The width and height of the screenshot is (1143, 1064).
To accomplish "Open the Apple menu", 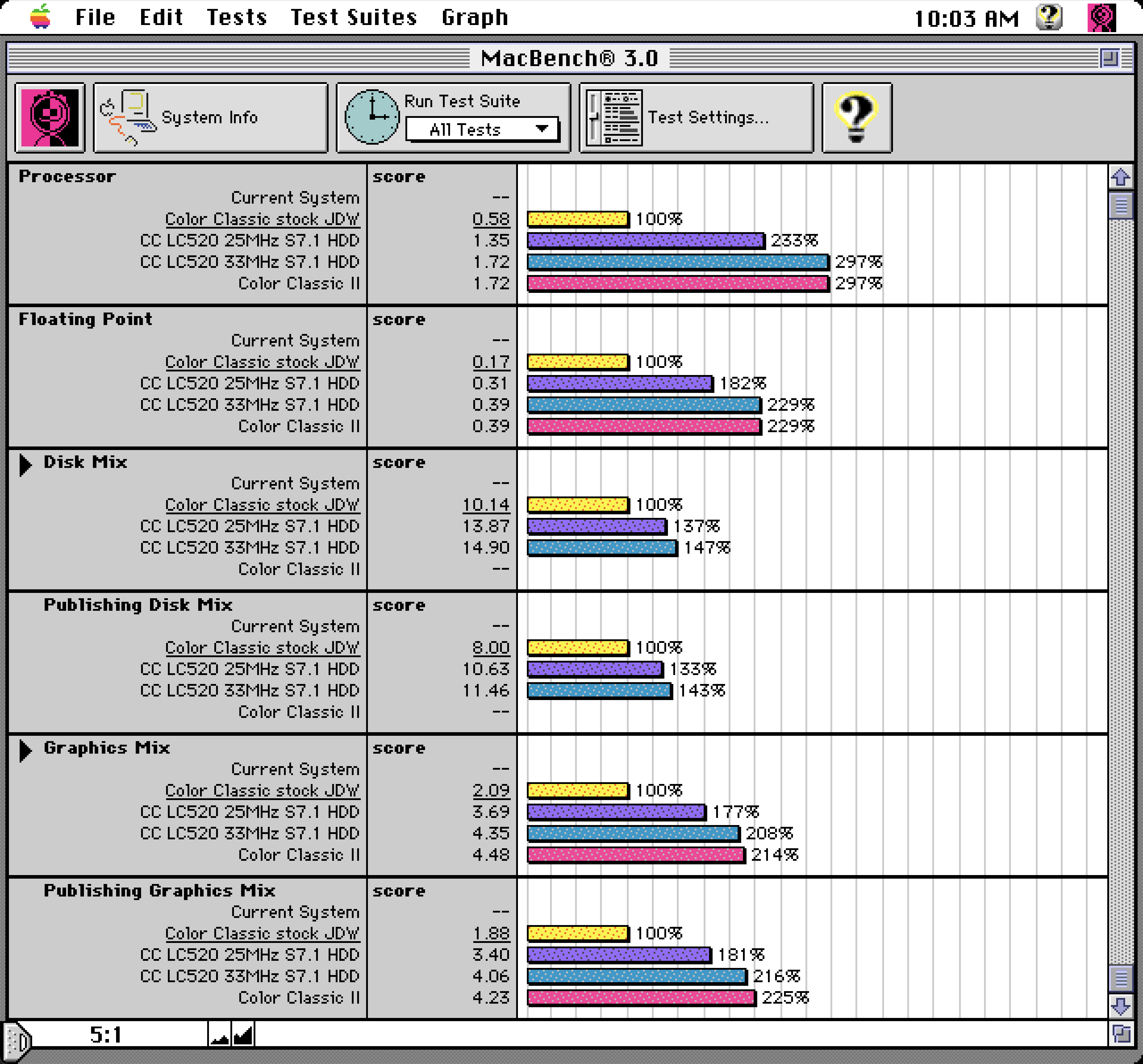I will coord(40,17).
